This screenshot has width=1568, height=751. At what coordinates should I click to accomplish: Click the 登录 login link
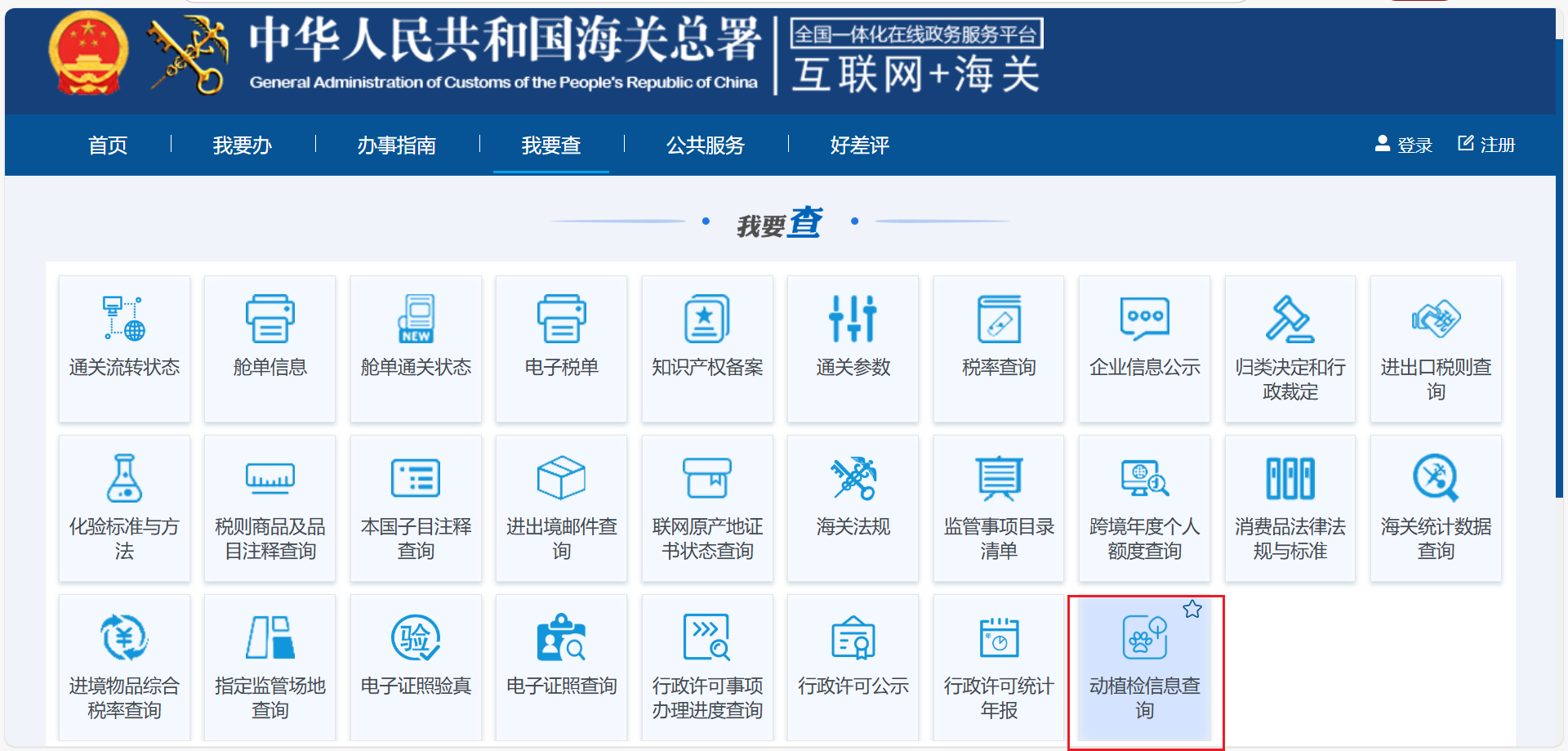1405,145
